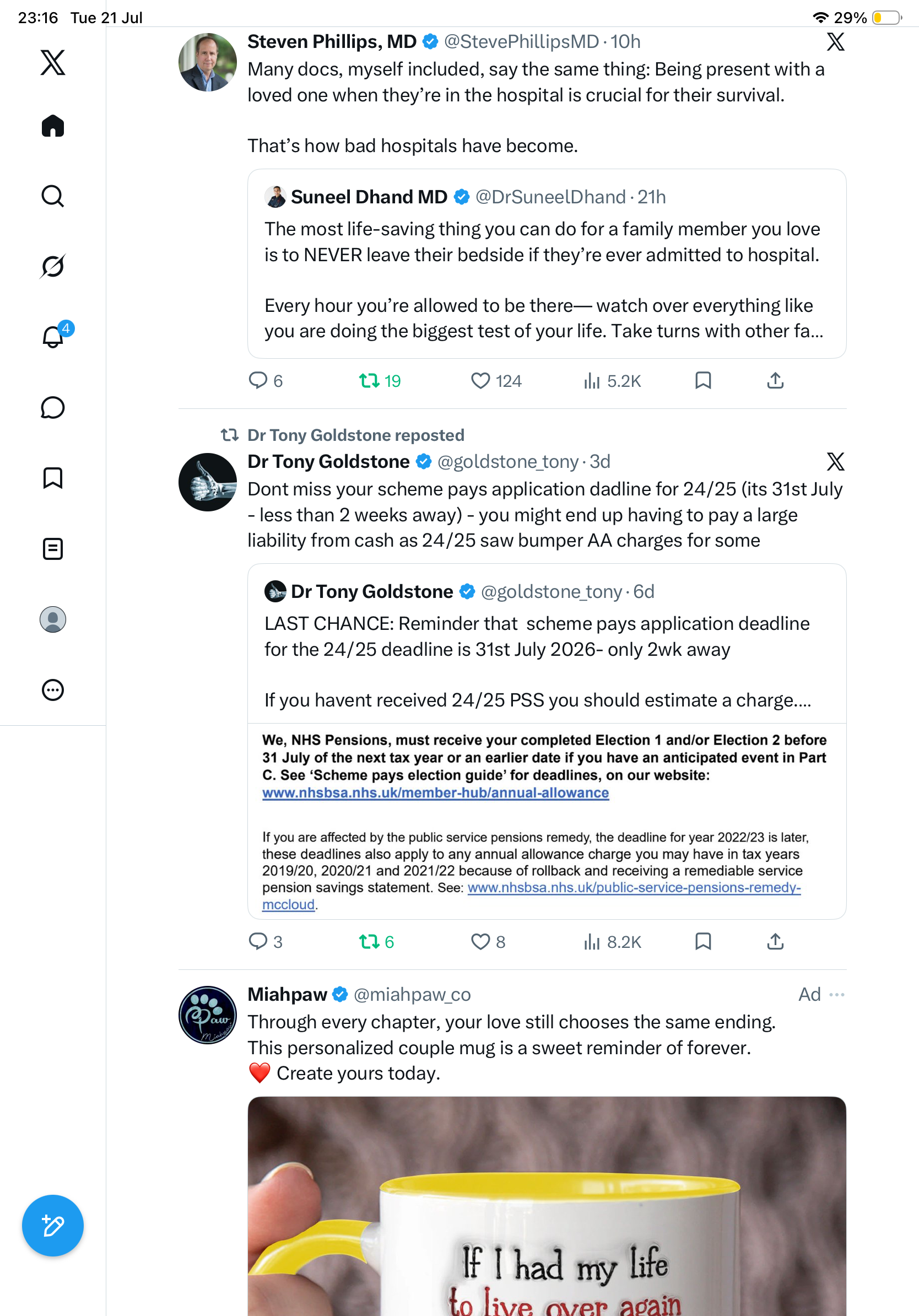View analytics for the 8.2K views post

pos(612,941)
